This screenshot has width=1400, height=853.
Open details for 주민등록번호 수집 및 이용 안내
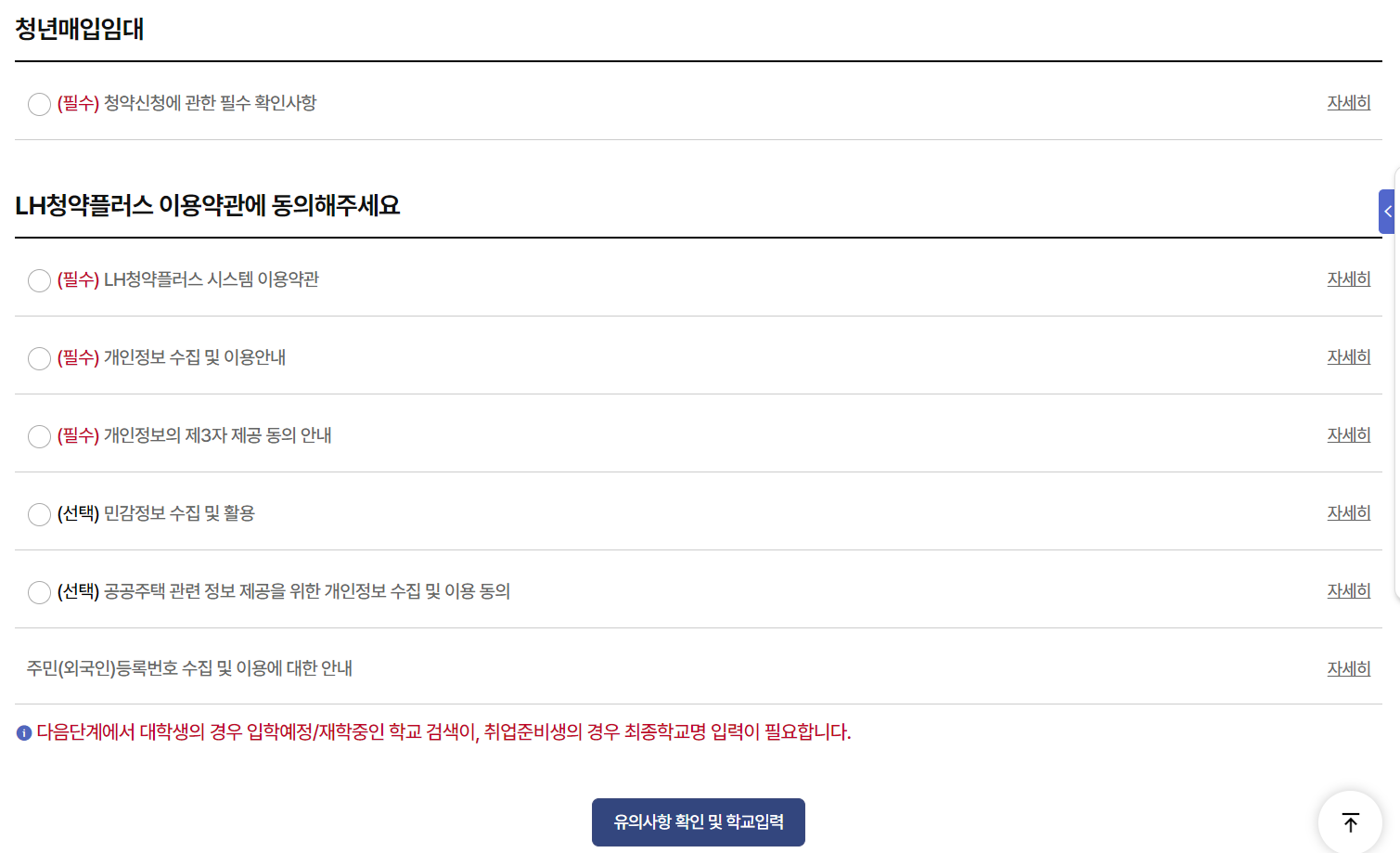(1348, 667)
